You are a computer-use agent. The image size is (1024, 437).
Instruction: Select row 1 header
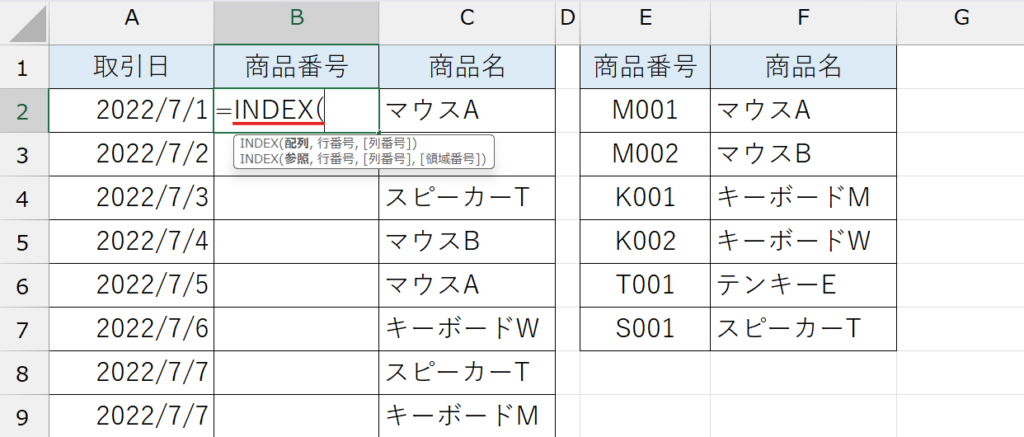tap(24, 67)
